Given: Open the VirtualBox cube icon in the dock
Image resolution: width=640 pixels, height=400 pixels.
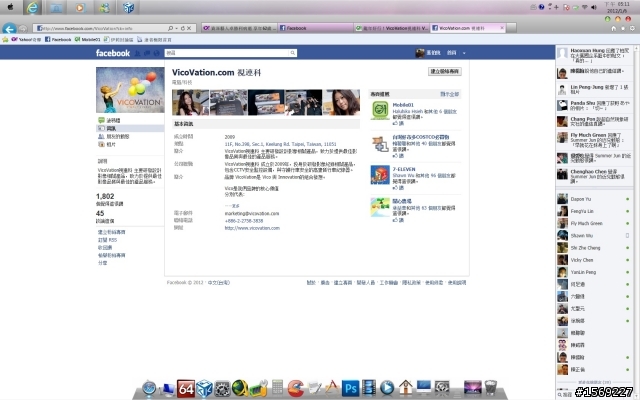Looking at the screenshot, I should coord(204,388).
